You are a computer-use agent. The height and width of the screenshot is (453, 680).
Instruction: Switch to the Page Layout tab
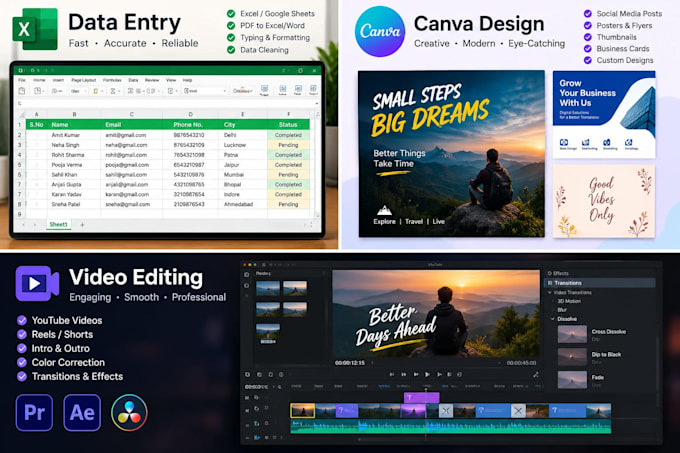[x=84, y=80]
